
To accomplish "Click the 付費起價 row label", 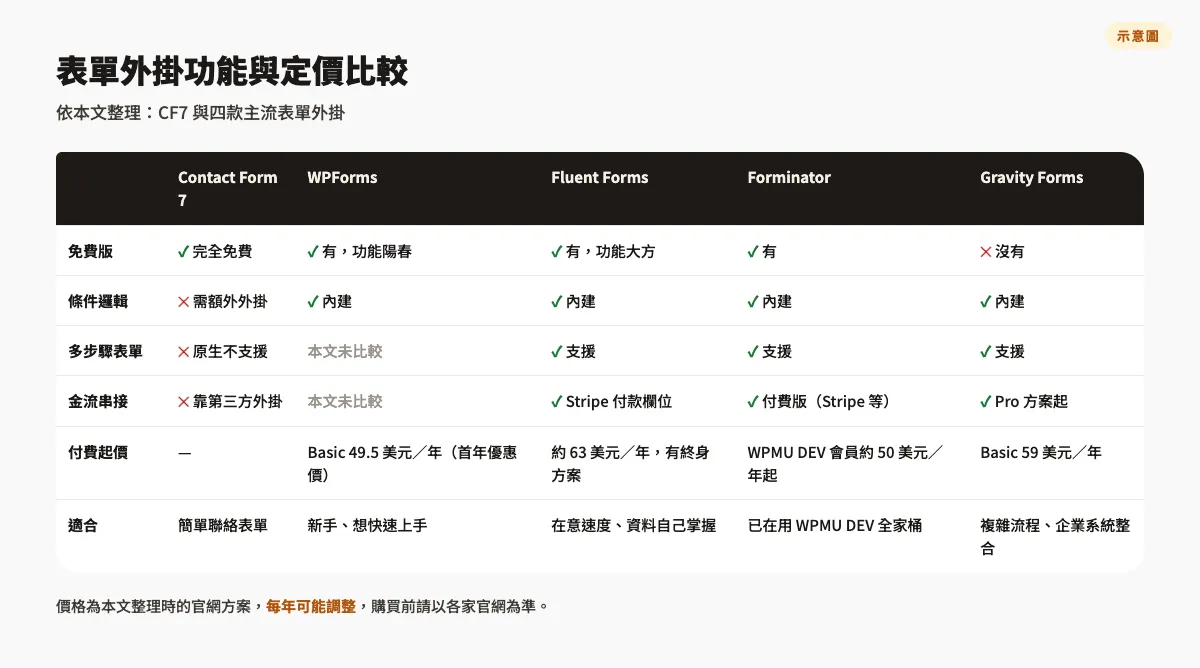I will (x=98, y=452).
